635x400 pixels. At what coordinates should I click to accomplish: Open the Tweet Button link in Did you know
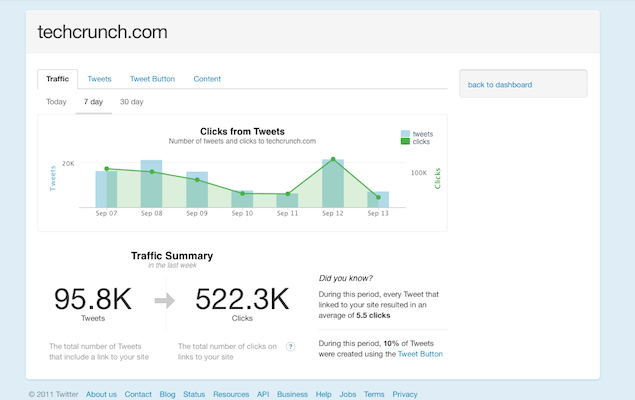[x=420, y=354]
